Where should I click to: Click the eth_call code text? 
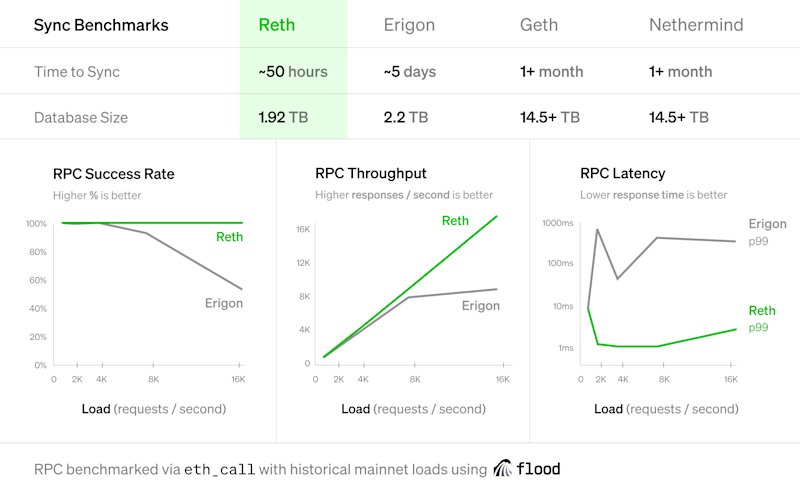pos(219,469)
